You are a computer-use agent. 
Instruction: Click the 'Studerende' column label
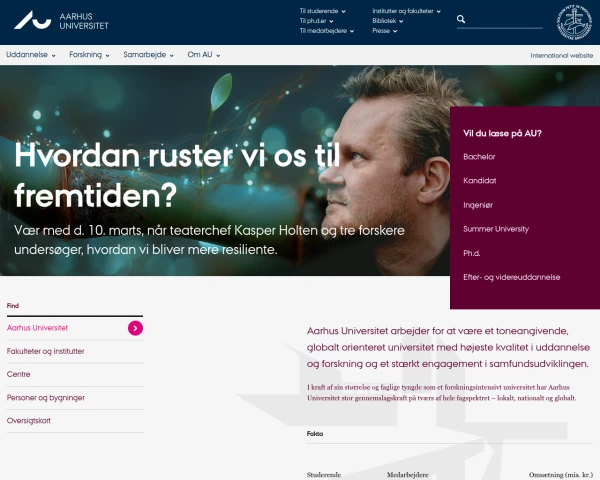324,475
